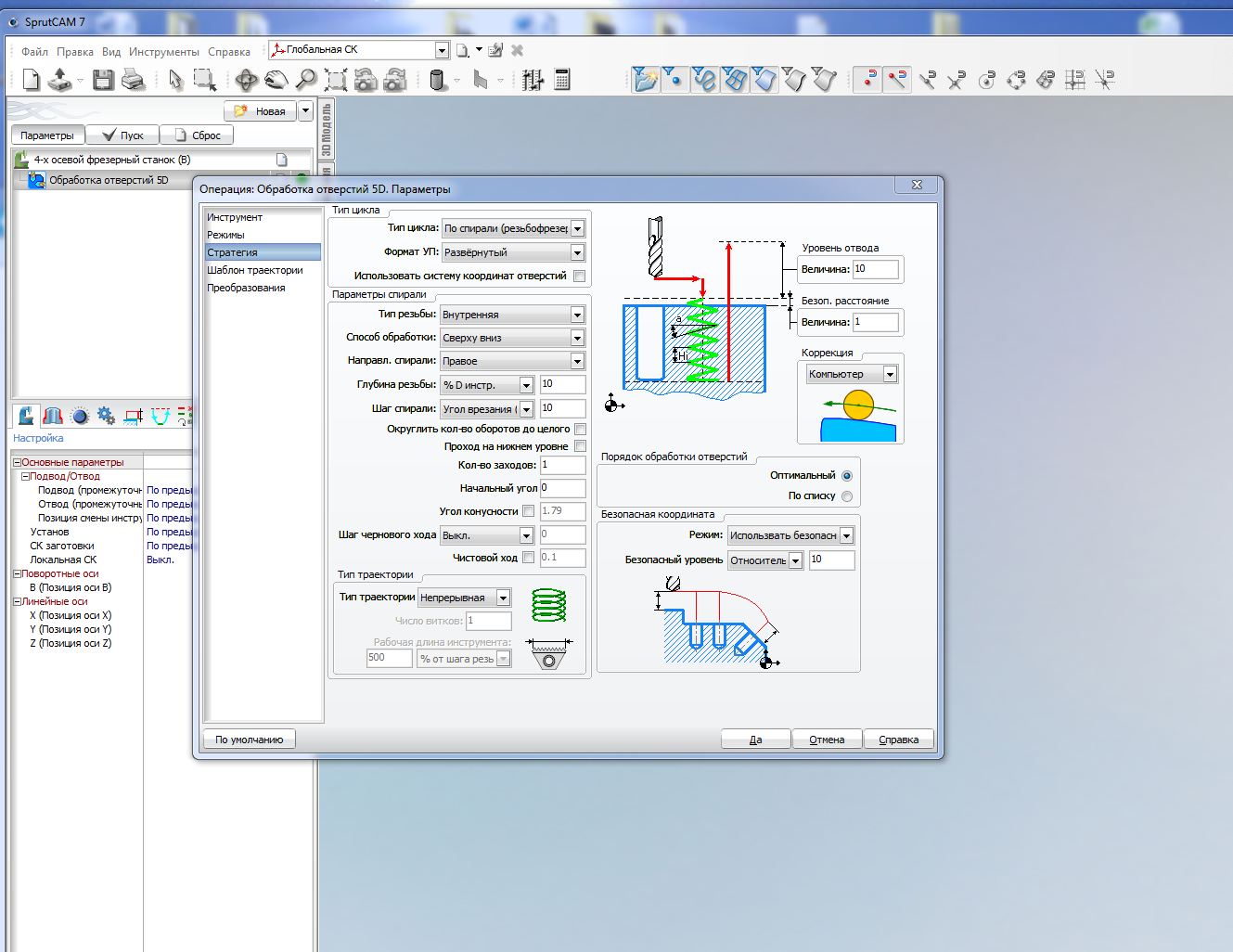
Task: Open the machine setup tab icon
Action: pos(26,416)
